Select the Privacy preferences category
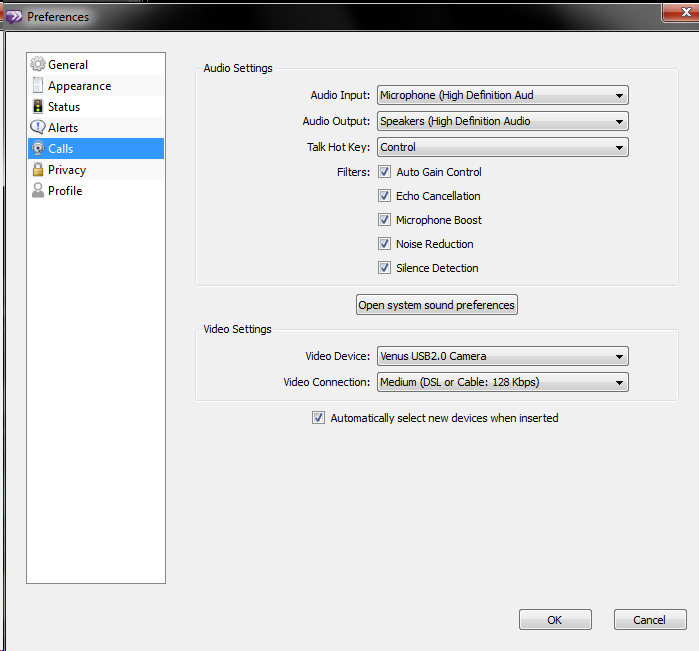The width and height of the screenshot is (699, 651). [67, 170]
